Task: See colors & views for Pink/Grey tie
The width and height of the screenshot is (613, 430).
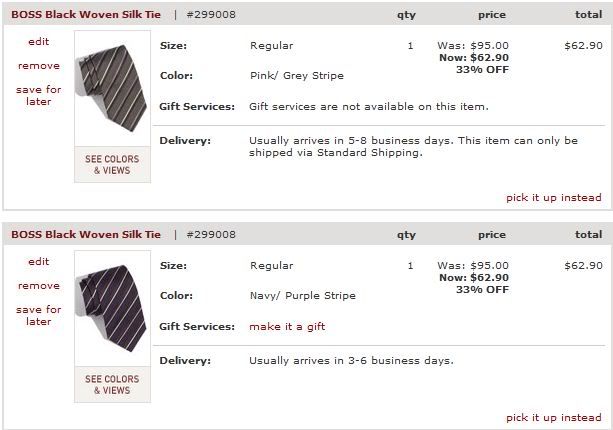Action: 112,165
